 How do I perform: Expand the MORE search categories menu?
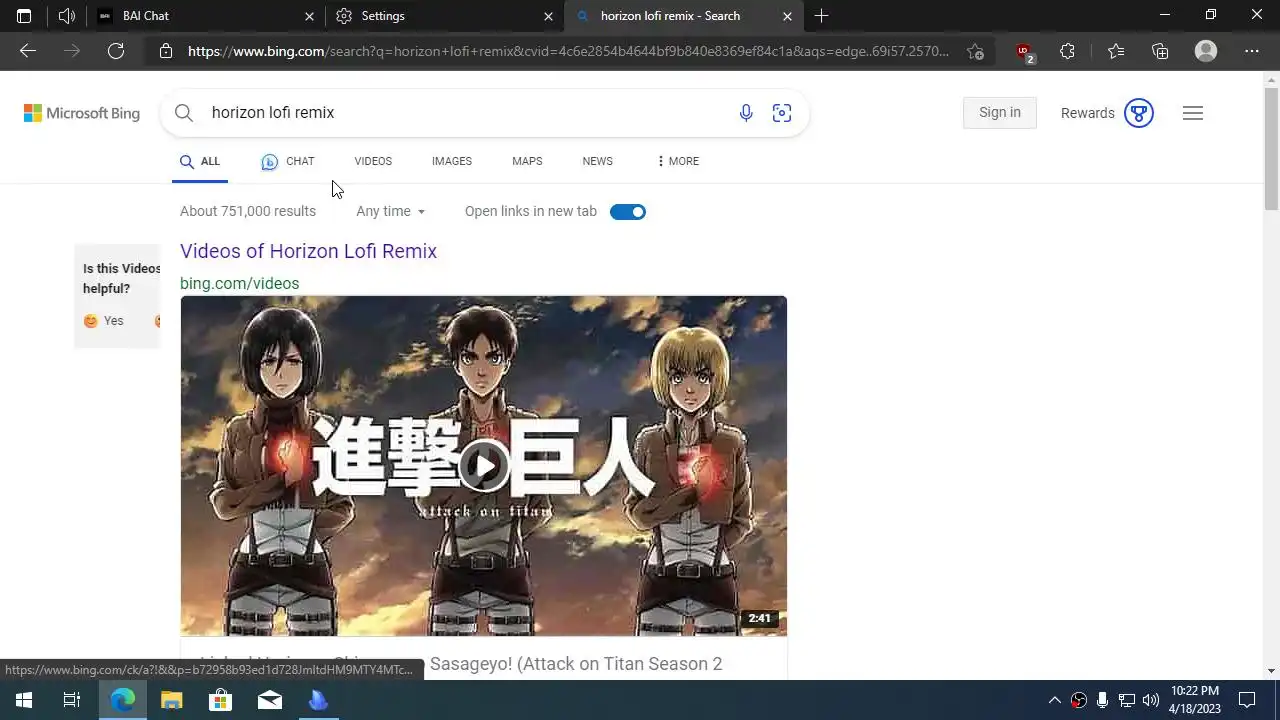[x=677, y=161]
